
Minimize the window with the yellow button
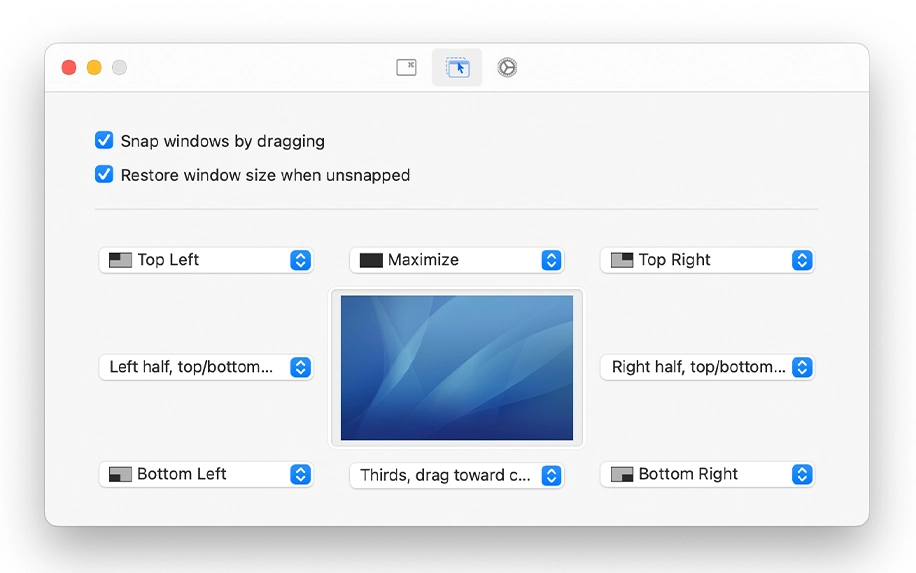pyautogui.click(x=94, y=68)
